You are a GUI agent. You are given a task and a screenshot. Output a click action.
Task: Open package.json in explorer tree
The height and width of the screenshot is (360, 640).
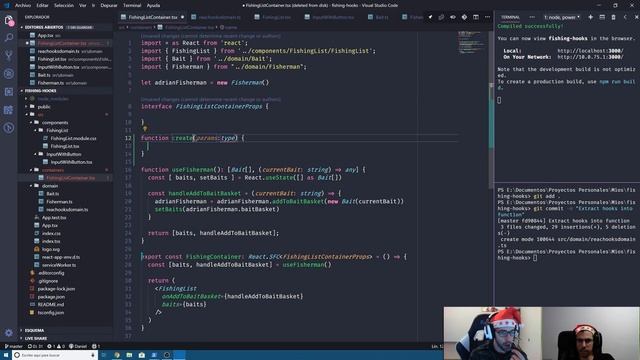pyautogui.click(x=51, y=297)
